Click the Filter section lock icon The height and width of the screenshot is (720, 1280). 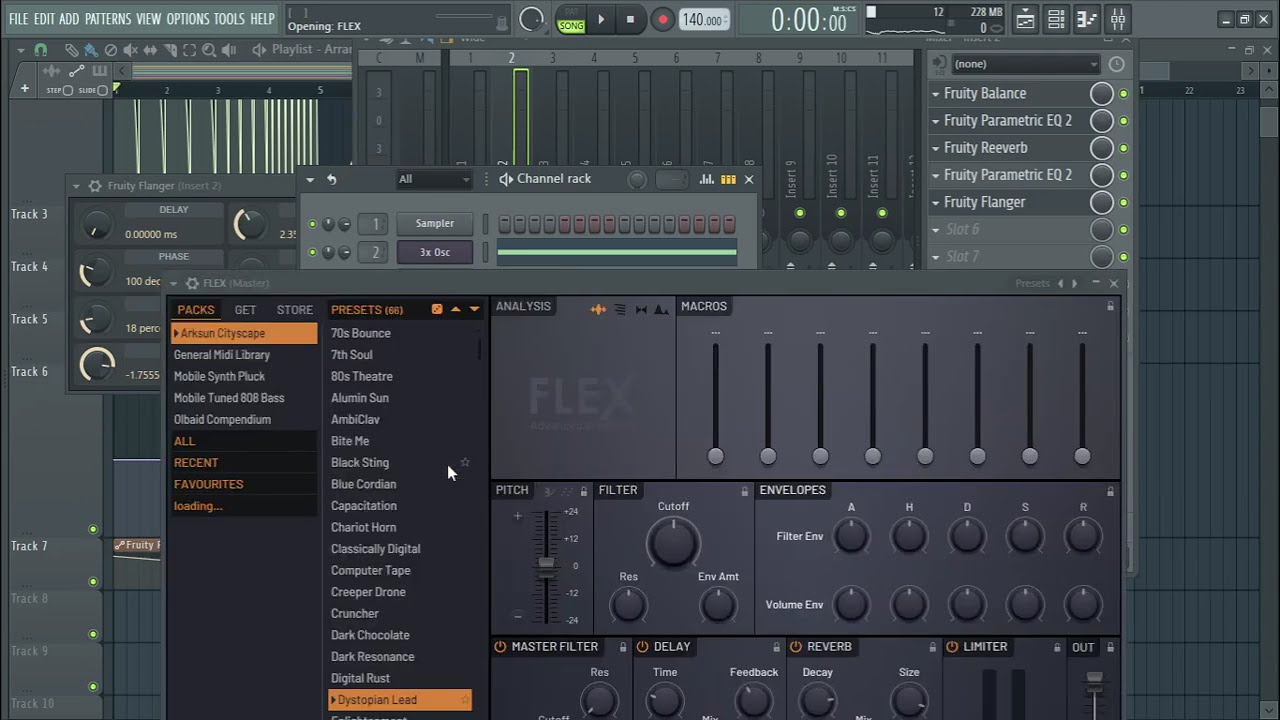point(744,491)
